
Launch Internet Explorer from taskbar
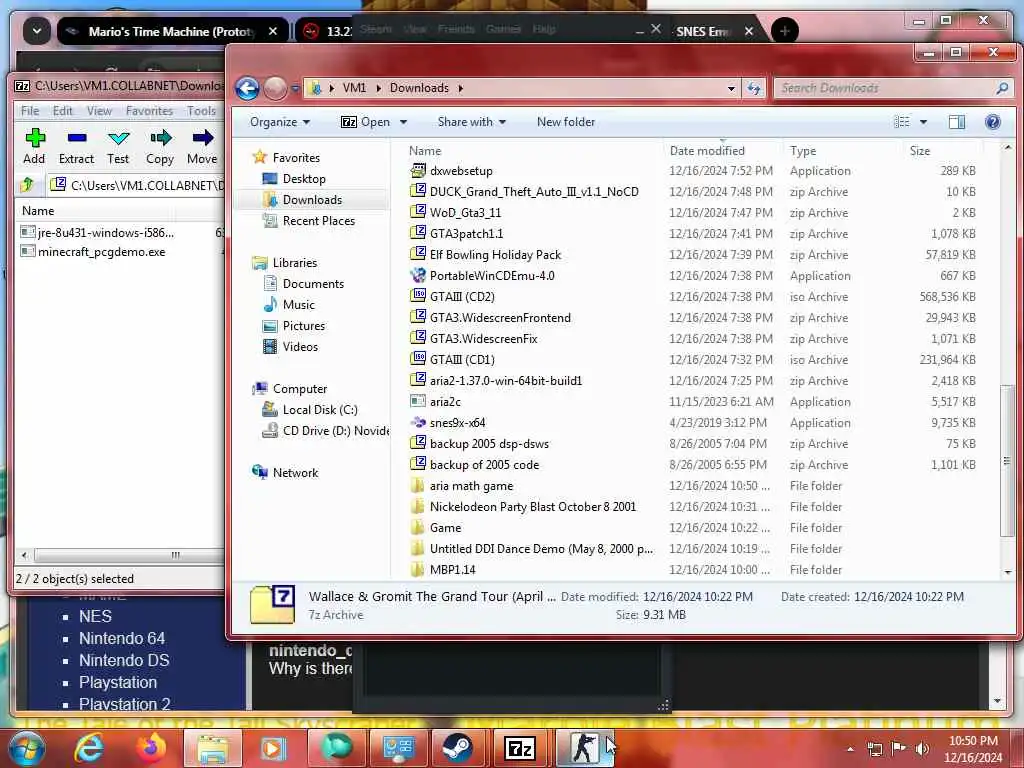click(x=89, y=748)
